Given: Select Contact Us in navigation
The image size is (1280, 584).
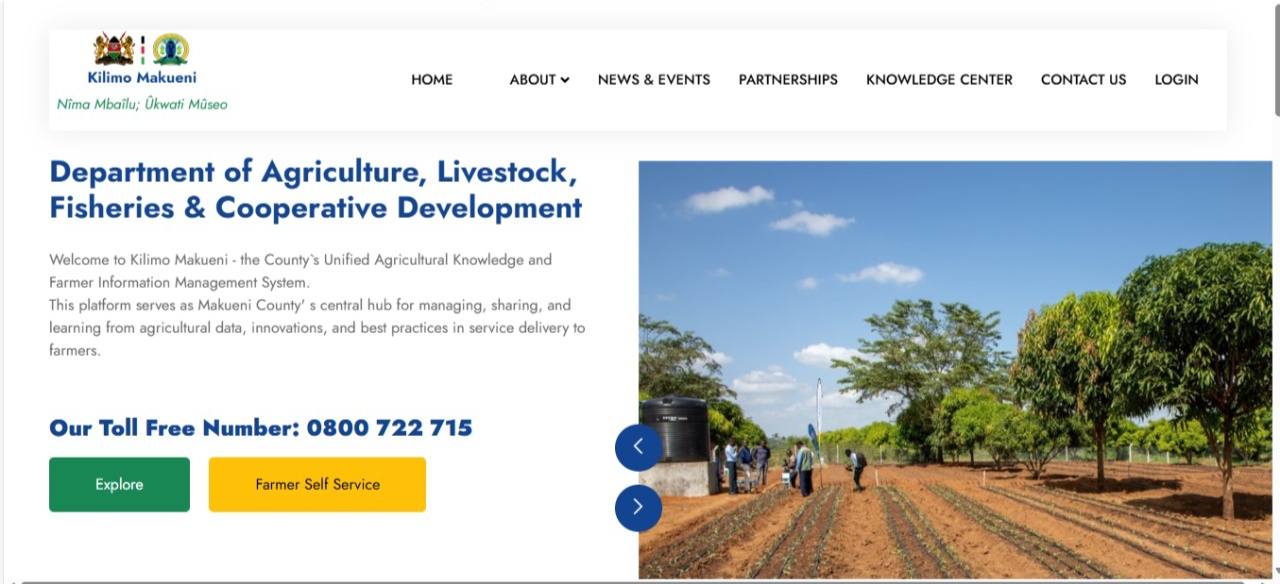Looking at the screenshot, I should click(x=1083, y=80).
